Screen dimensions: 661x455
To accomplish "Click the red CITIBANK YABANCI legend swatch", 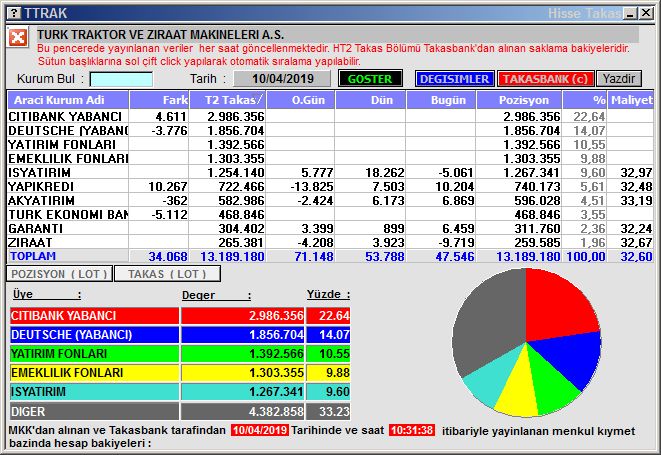I will (x=94, y=316).
